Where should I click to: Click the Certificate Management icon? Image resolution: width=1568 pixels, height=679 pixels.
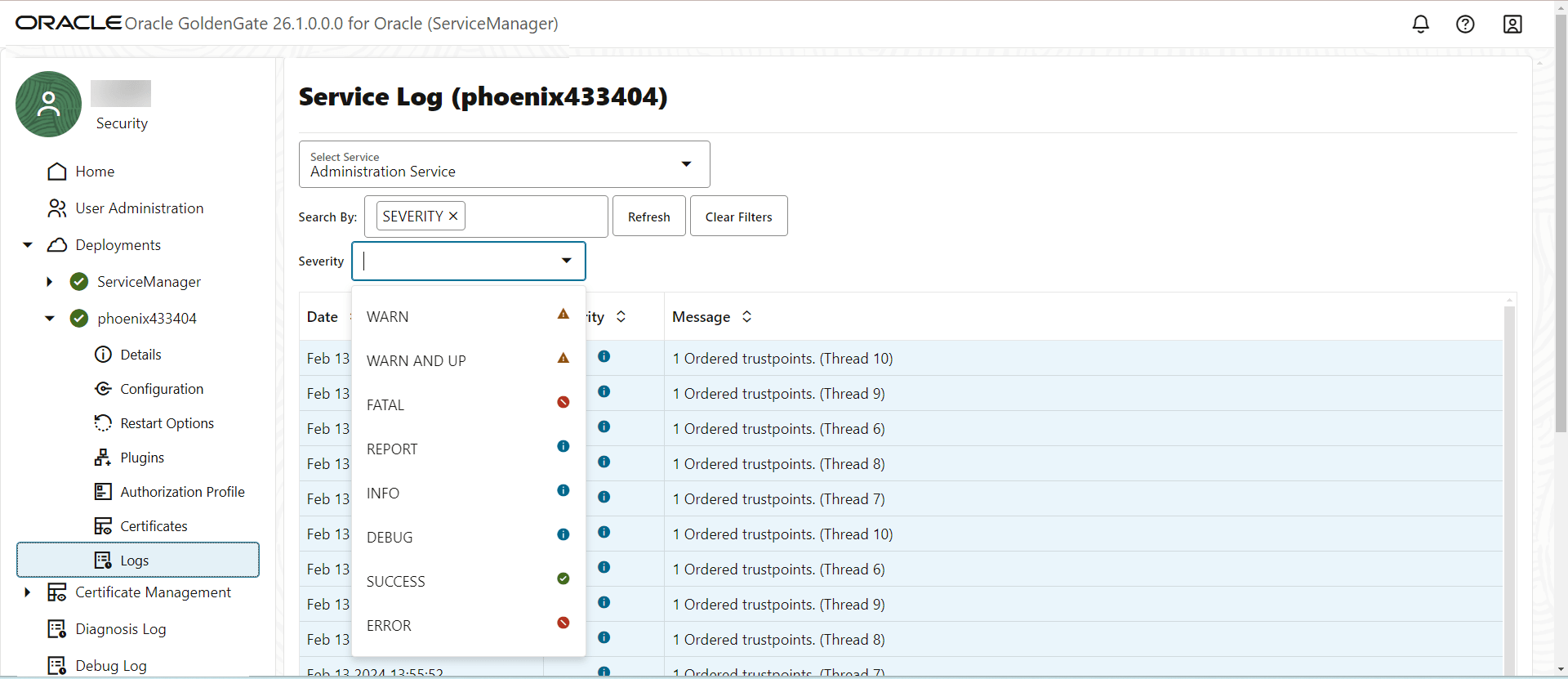coord(57,592)
